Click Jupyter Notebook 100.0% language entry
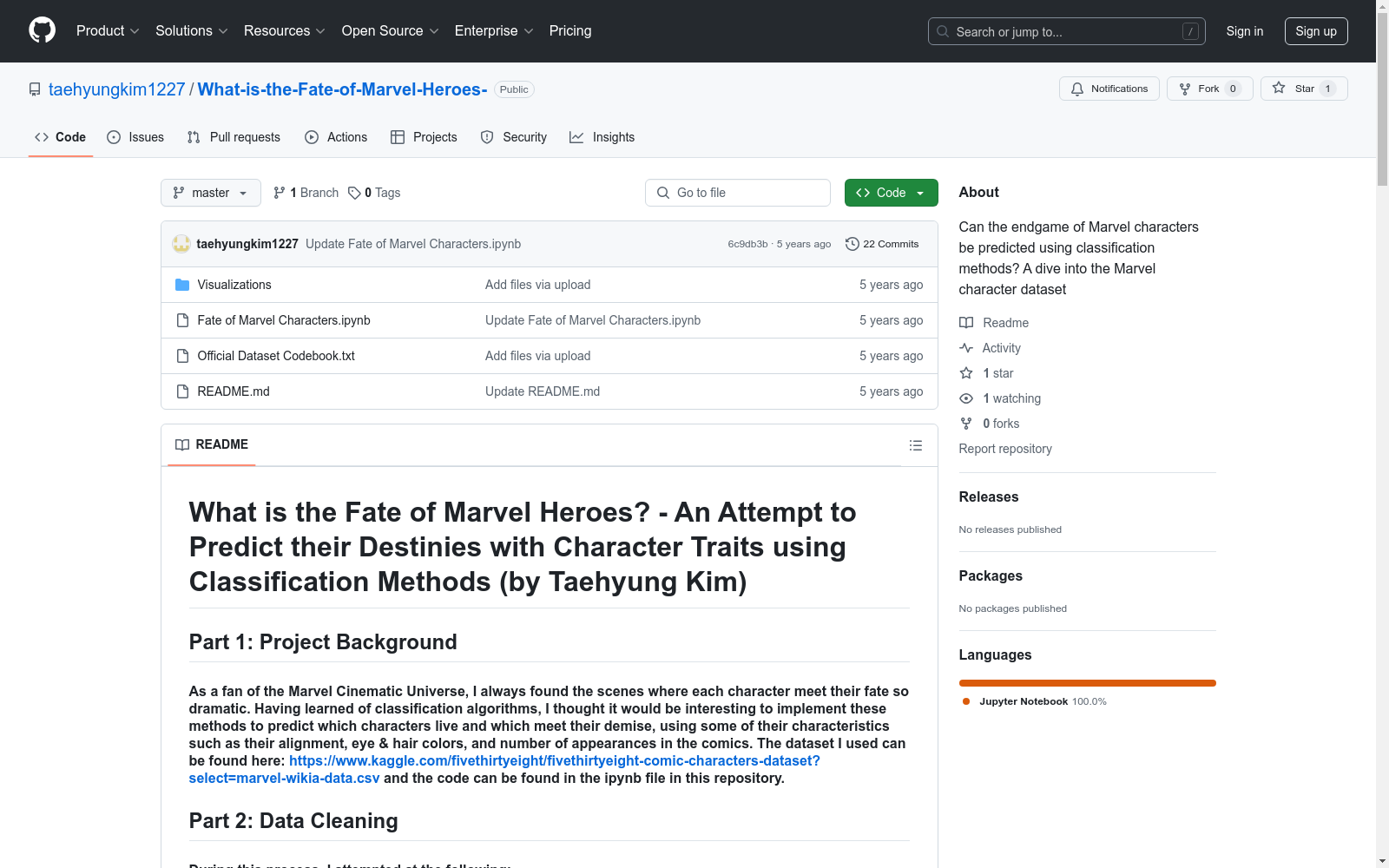The width and height of the screenshot is (1389, 868). 1035,701
